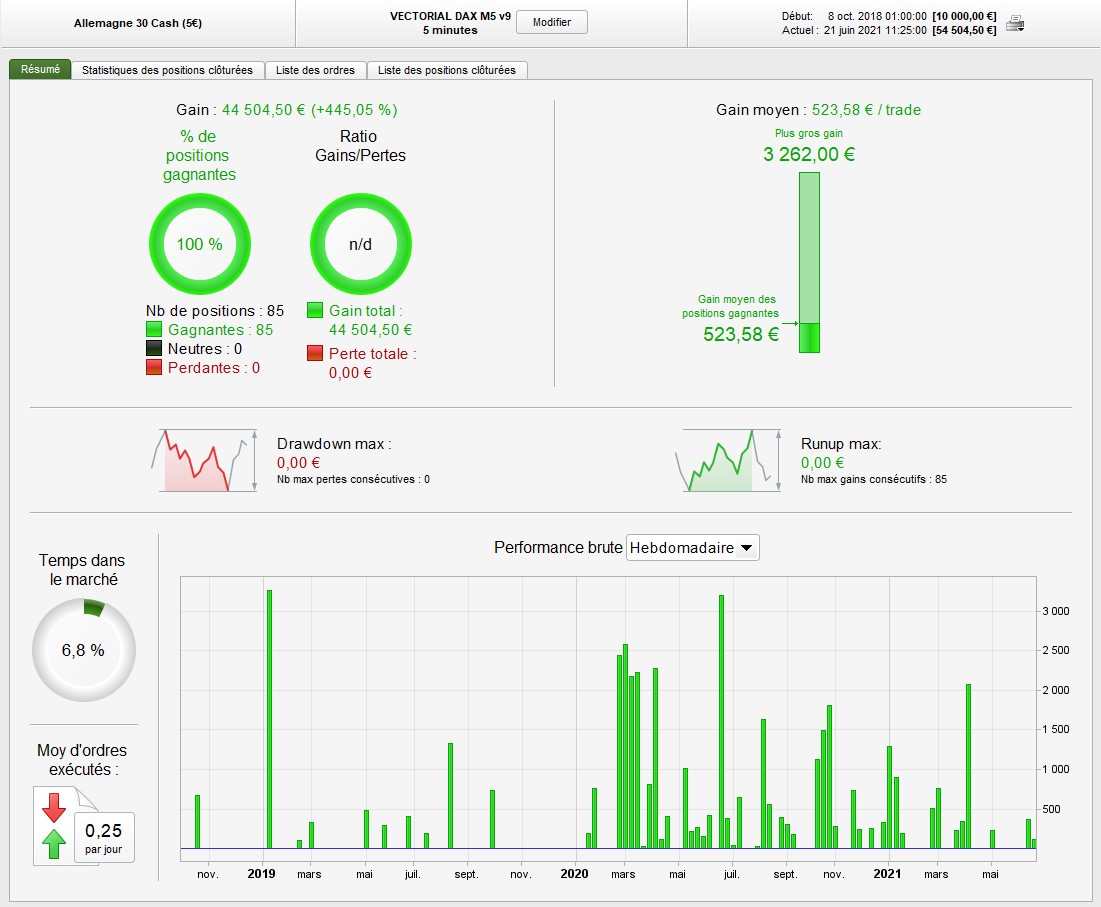Open Statistiques des positions clôturées tab
Viewport: 1101px width, 907px height.
point(168,70)
